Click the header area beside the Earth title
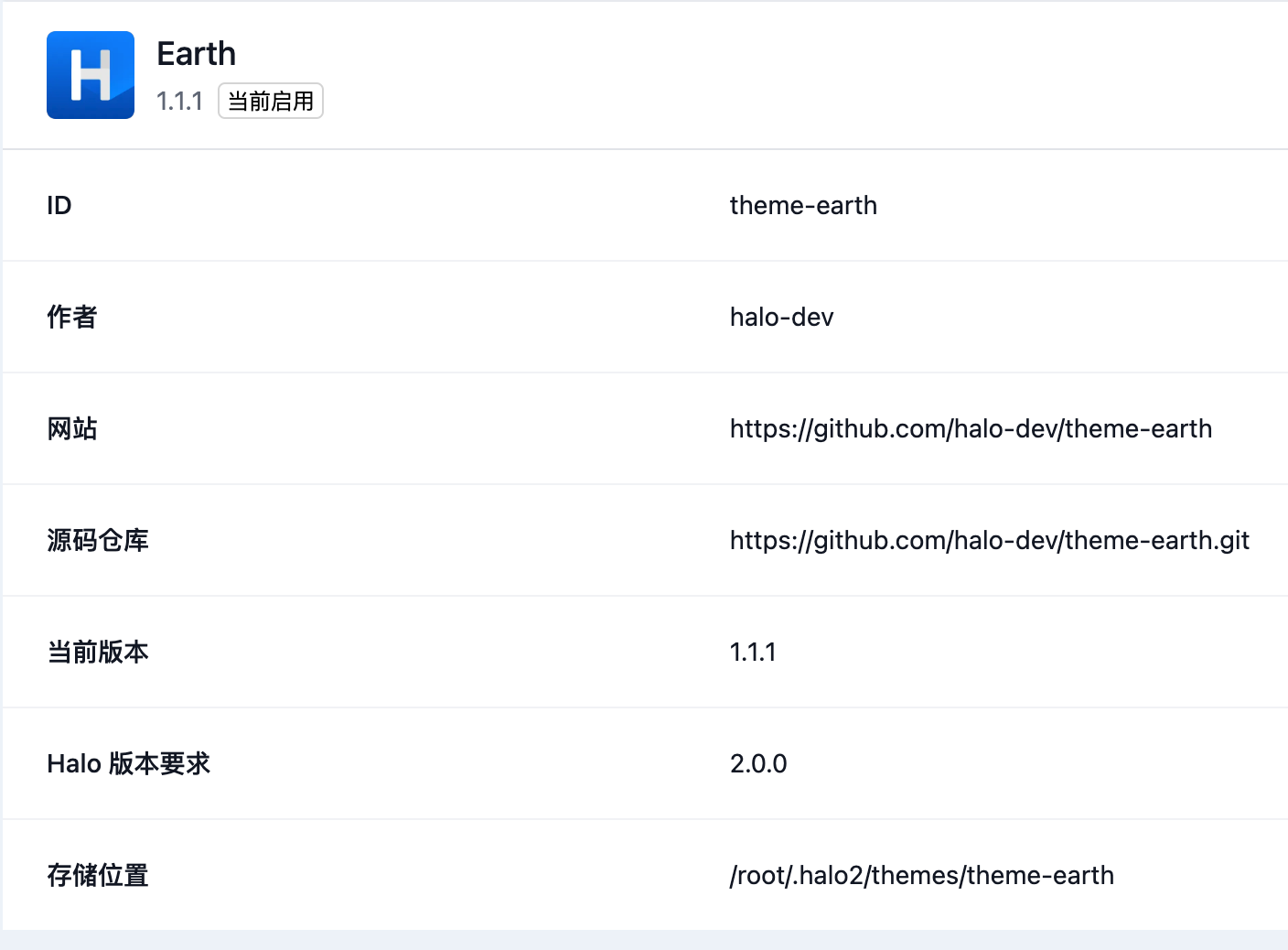This screenshot has width=1288, height=950. click(640, 73)
